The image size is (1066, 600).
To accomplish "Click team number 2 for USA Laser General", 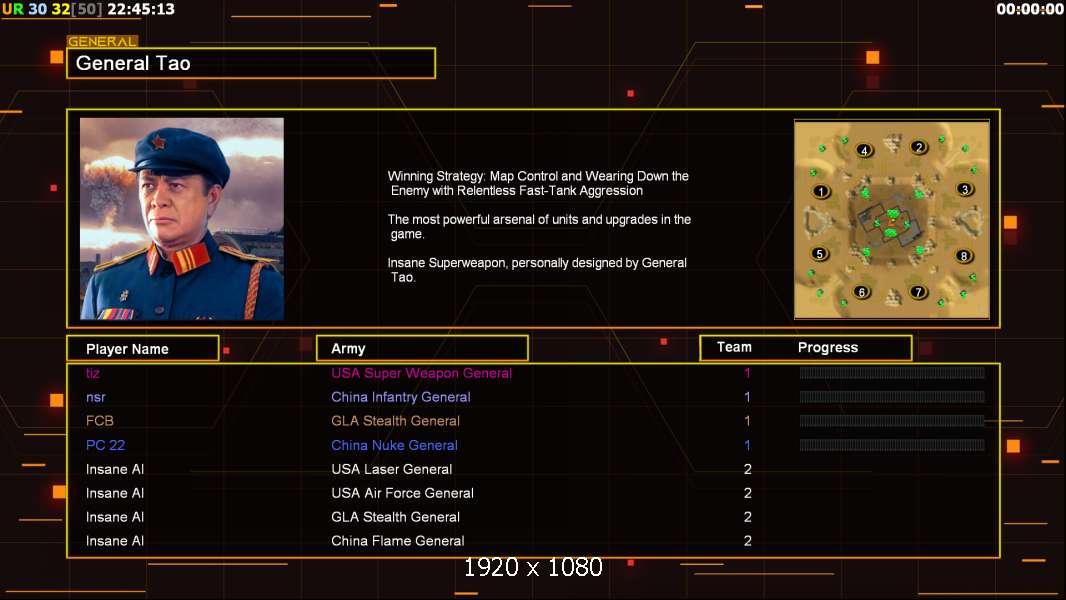I will click(747, 469).
